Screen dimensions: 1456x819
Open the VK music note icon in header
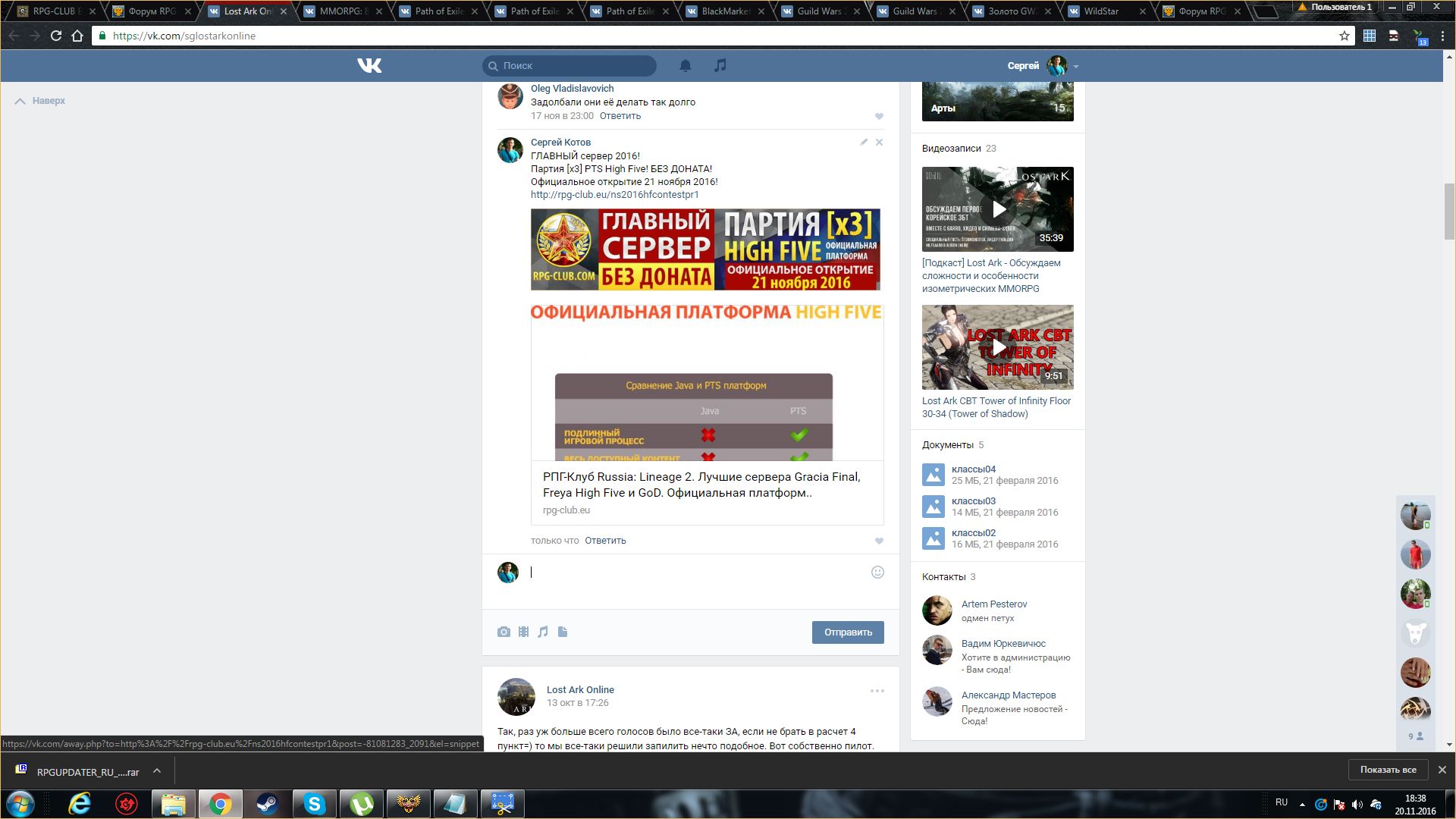pyautogui.click(x=720, y=66)
